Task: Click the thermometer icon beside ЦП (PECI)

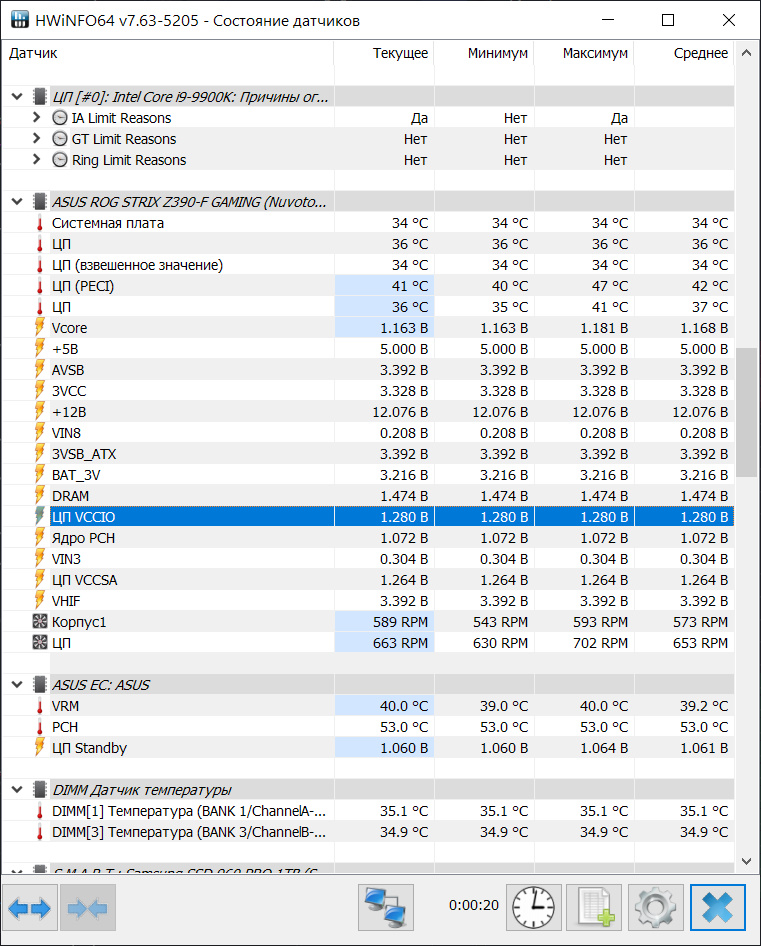Action: (x=40, y=286)
